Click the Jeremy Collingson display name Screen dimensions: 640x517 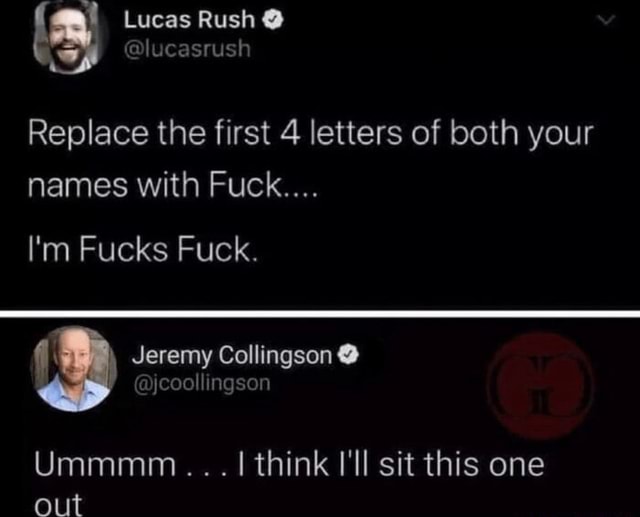[x=231, y=355]
